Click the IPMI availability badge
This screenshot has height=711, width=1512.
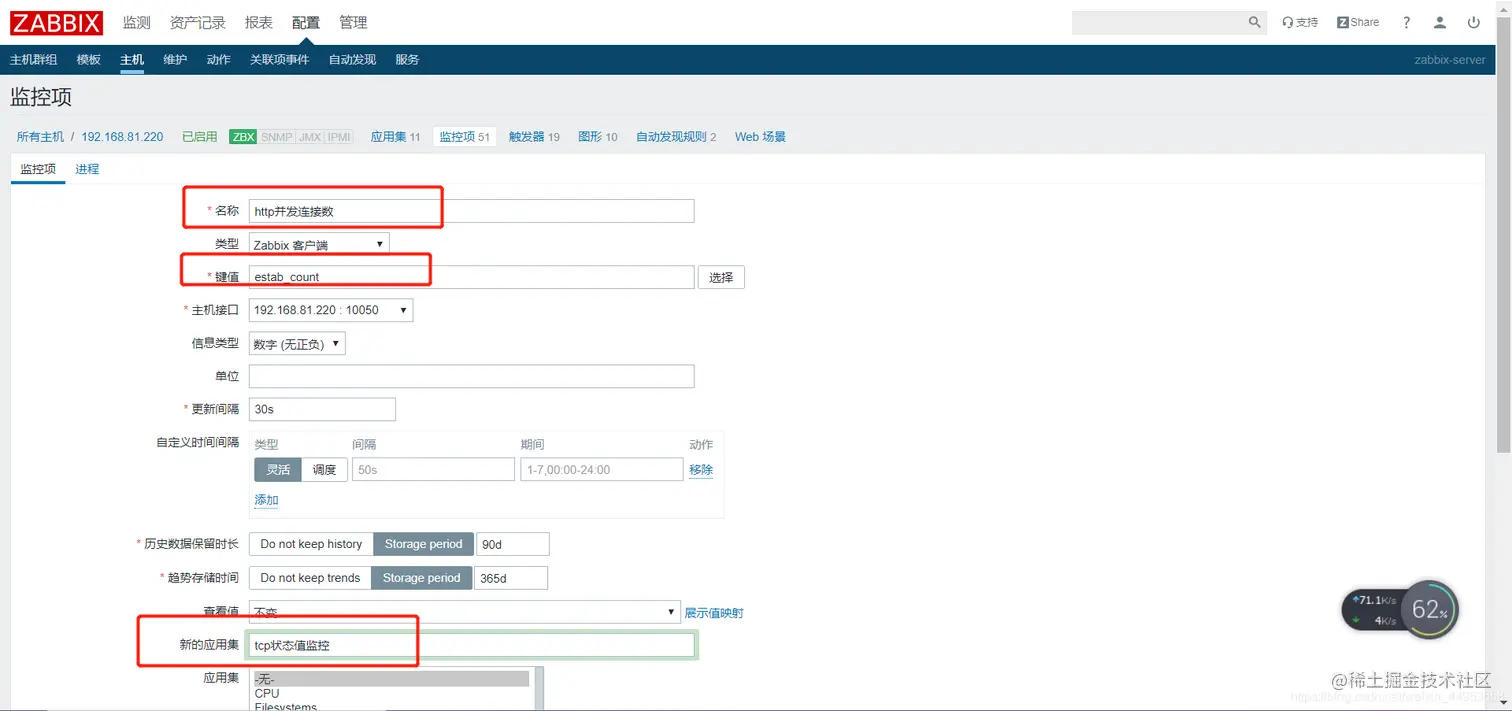tap(339, 137)
